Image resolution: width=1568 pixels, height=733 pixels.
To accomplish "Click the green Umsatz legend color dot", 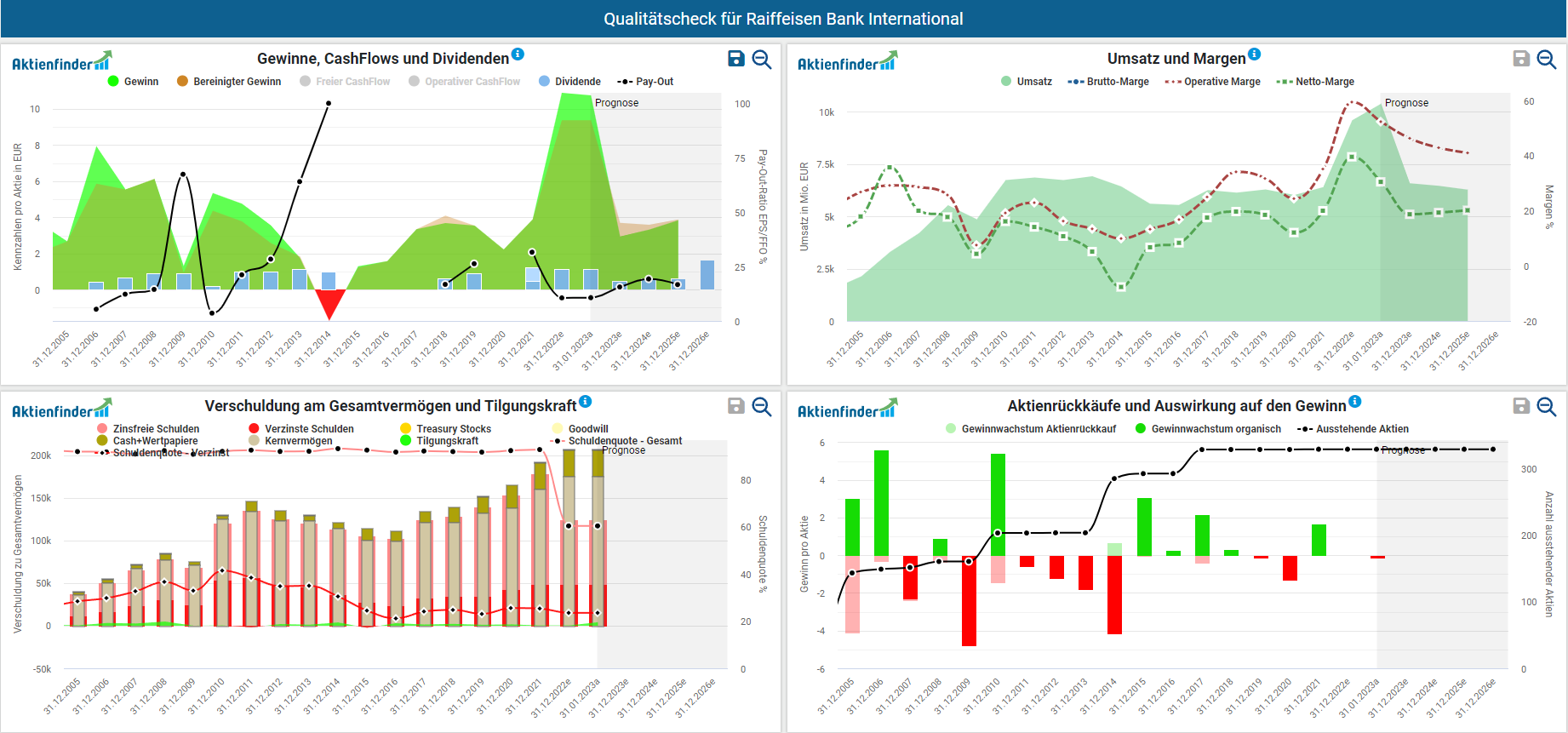I will pos(1006,82).
